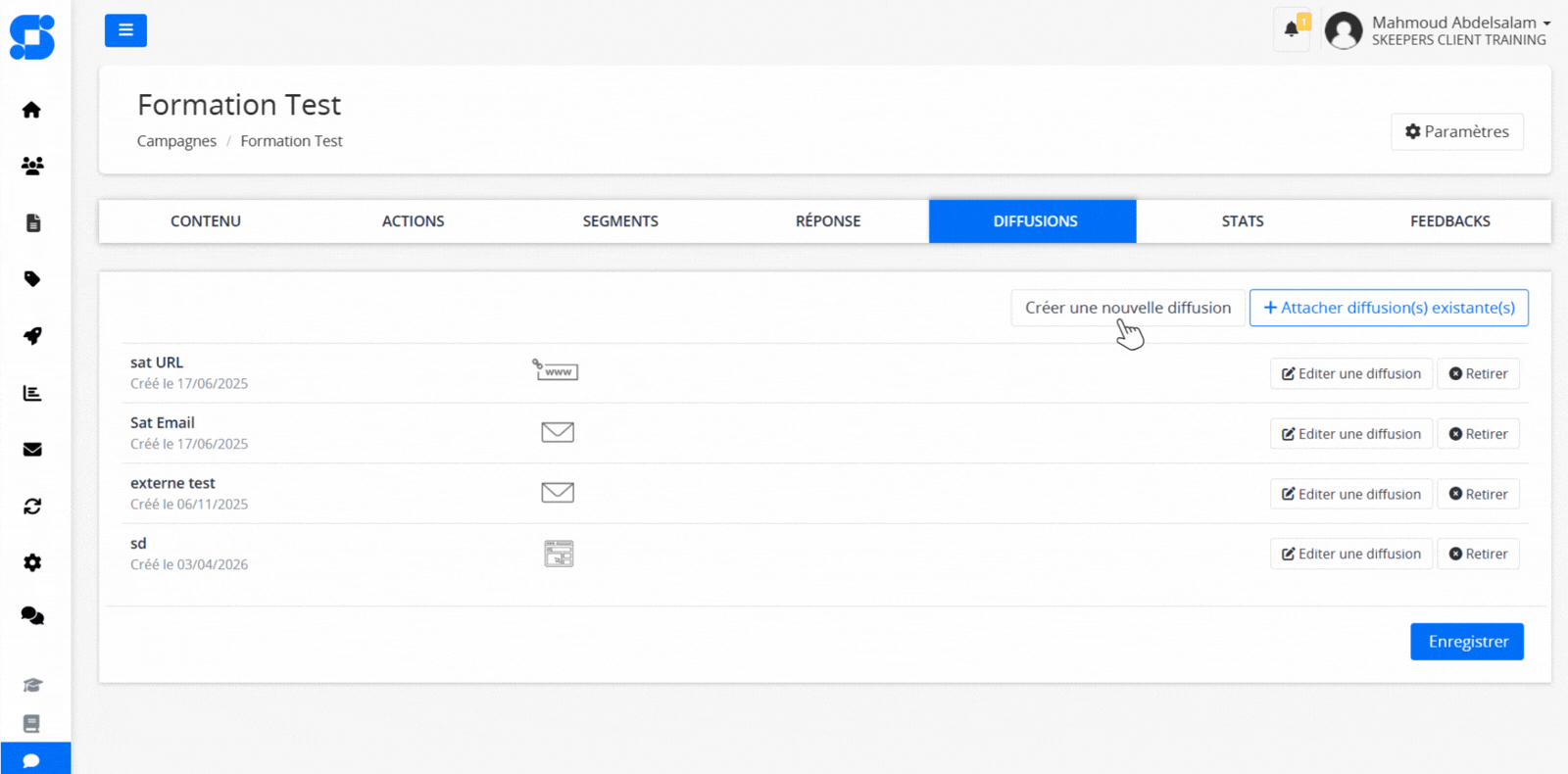Viewport: 1568px width, 774px height.
Task: Select the FEEDBACKS tab
Action: tap(1449, 221)
